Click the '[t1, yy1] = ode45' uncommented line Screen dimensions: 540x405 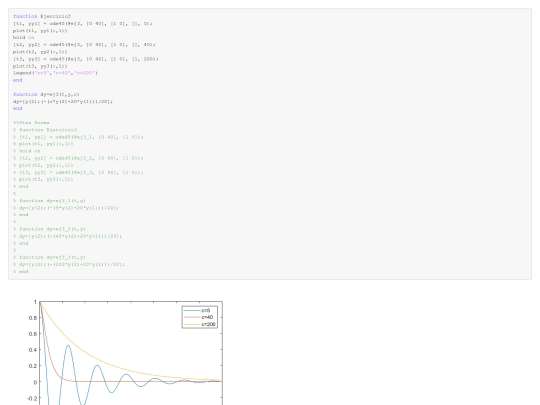[83, 23]
